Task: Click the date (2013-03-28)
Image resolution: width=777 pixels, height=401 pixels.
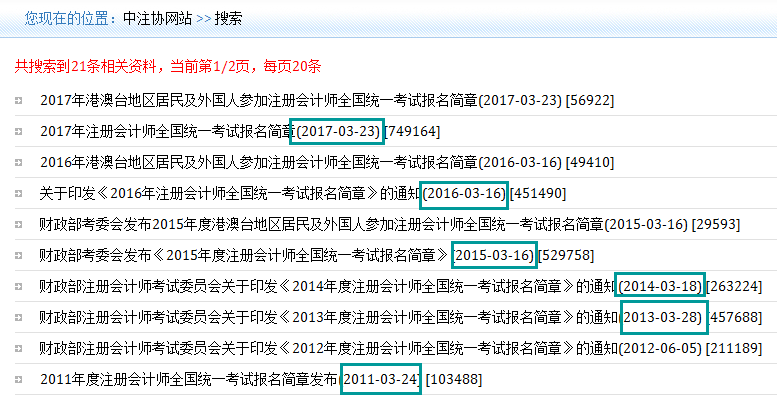Action: pos(662,317)
